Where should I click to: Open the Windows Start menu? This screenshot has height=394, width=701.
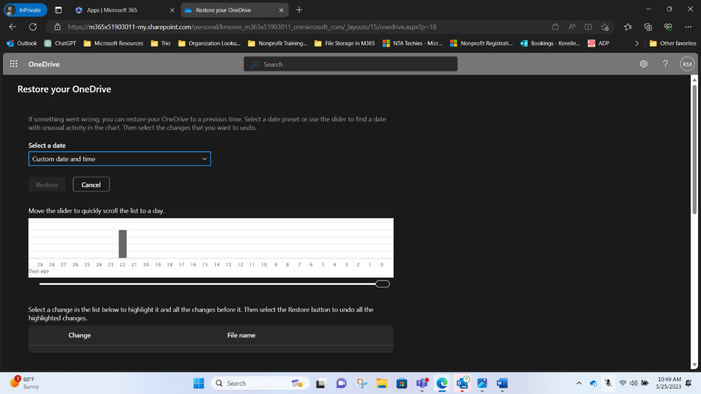(198, 383)
